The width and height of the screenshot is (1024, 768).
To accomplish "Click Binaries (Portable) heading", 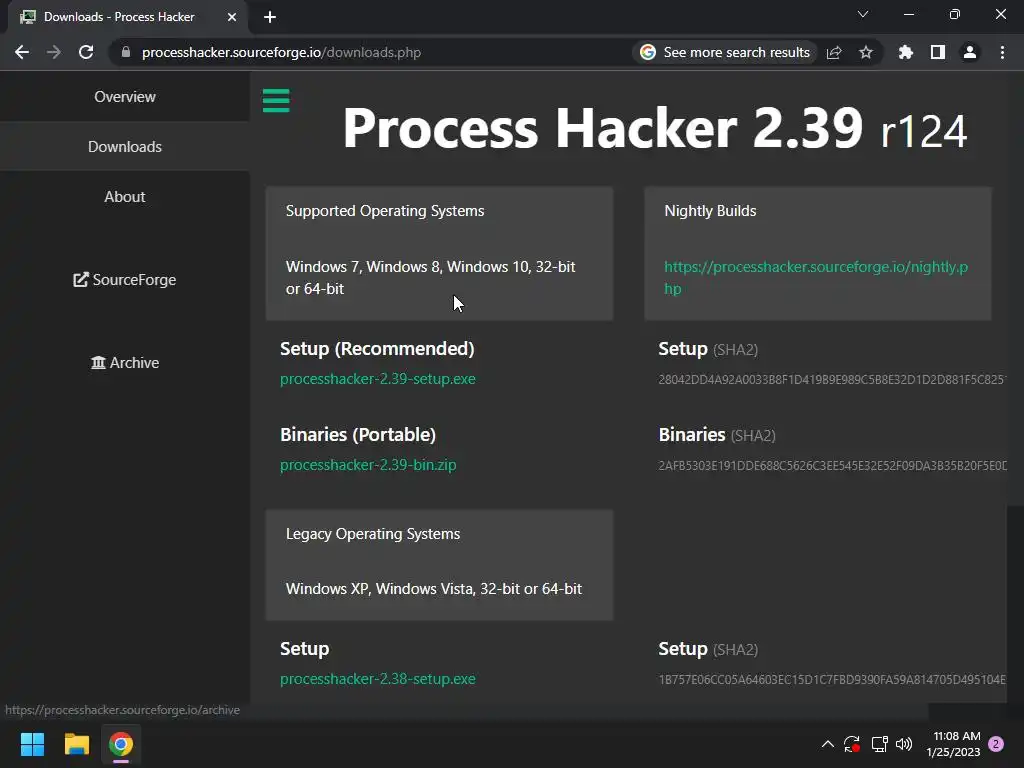I will [358, 435].
